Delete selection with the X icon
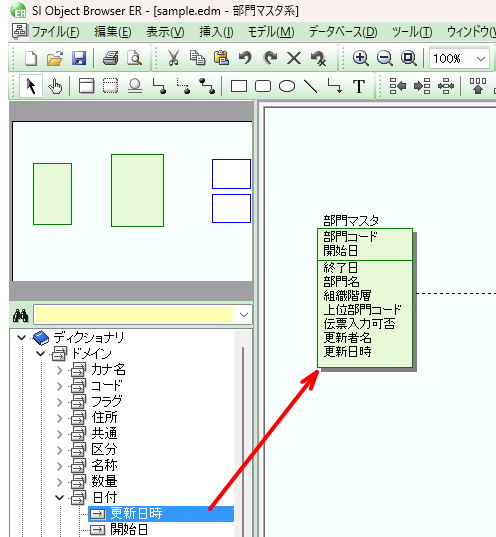Viewport: 496px width, 537px height. (x=294, y=58)
